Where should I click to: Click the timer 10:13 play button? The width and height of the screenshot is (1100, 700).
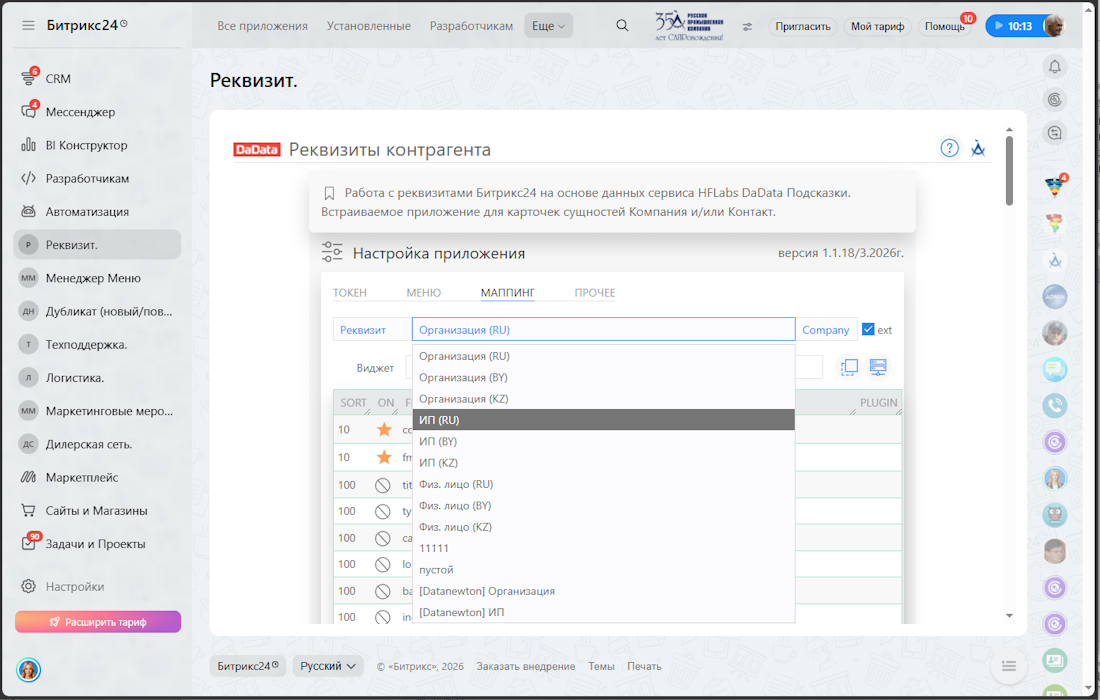(1012, 26)
